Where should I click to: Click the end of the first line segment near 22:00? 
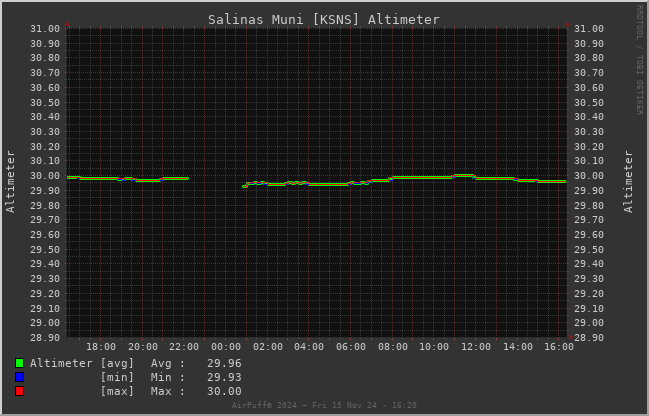(187, 178)
